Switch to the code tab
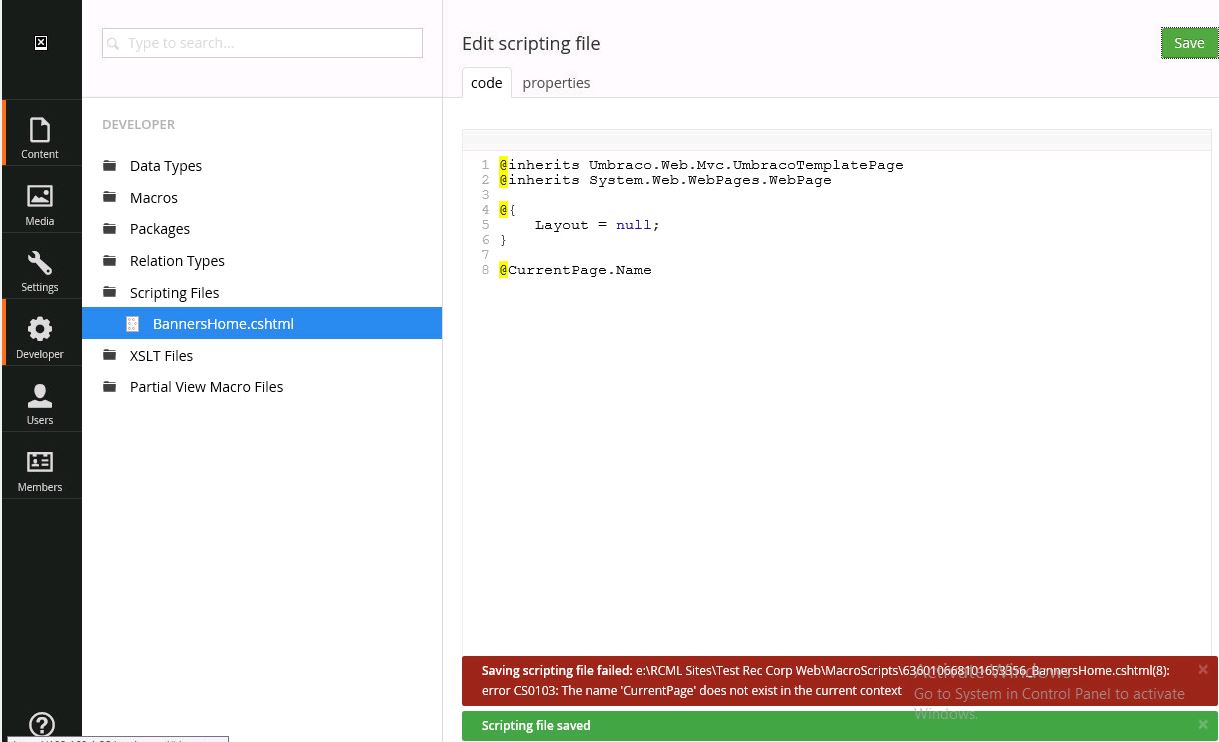The width and height of the screenshot is (1219, 742). pyautogui.click(x=486, y=83)
